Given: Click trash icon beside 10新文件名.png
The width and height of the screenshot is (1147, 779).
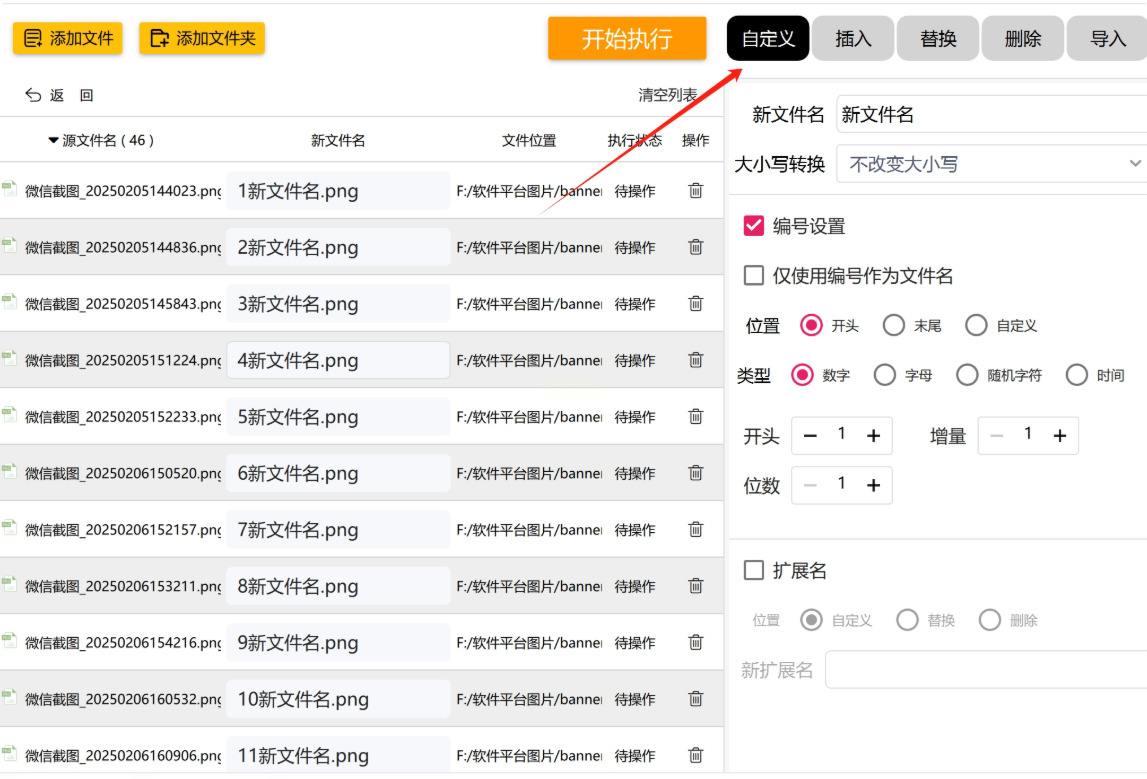Looking at the screenshot, I should pyautogui.click(x=695, y=699).
